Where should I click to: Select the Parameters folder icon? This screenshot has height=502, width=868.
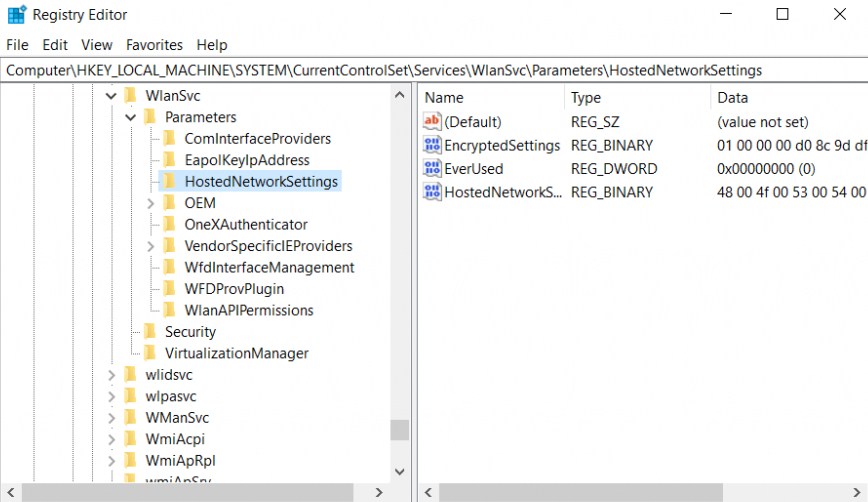click(150, 117)
